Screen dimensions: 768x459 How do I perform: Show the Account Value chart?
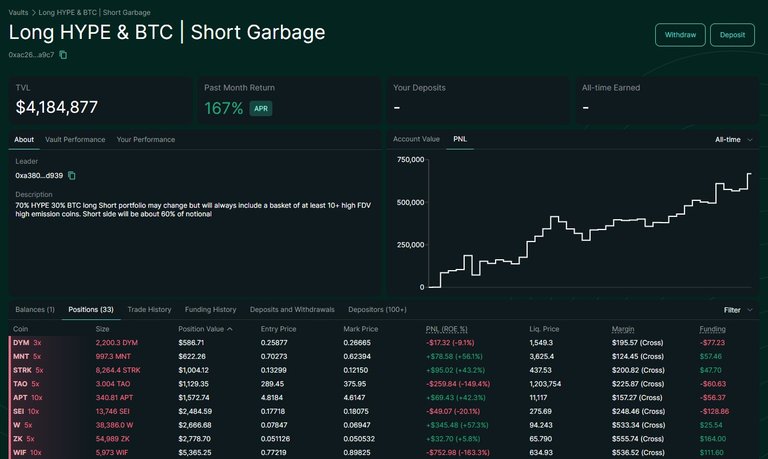point(416,139)
